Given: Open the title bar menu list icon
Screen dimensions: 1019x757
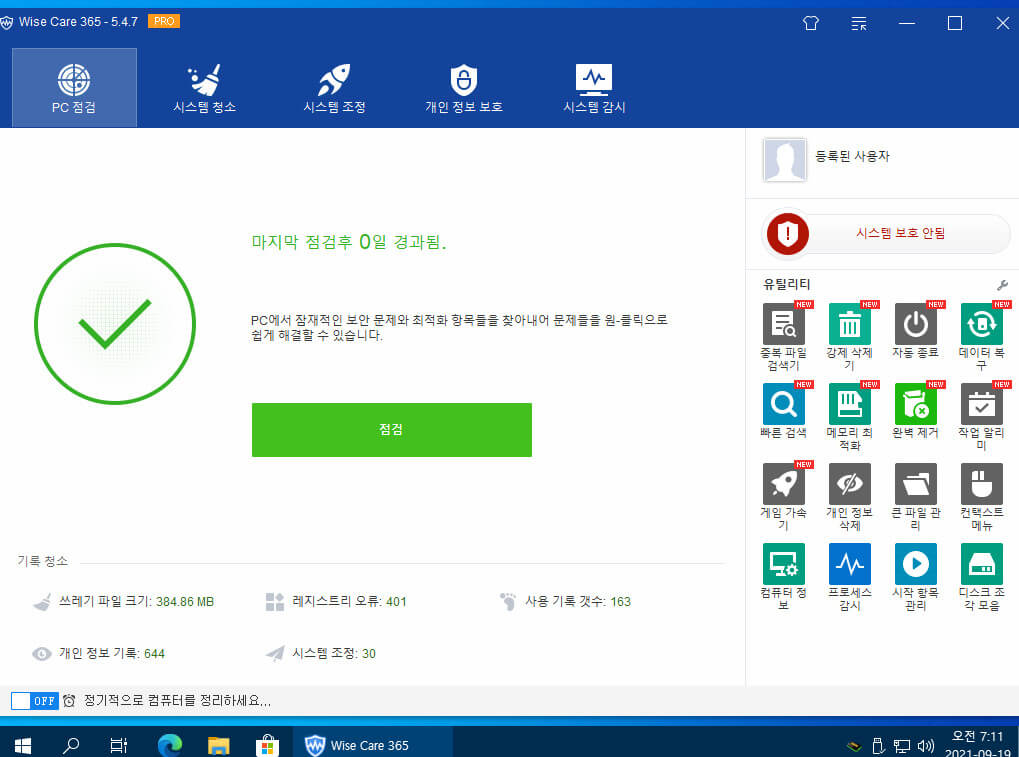Looking at the screenshot, I should 858,23.
